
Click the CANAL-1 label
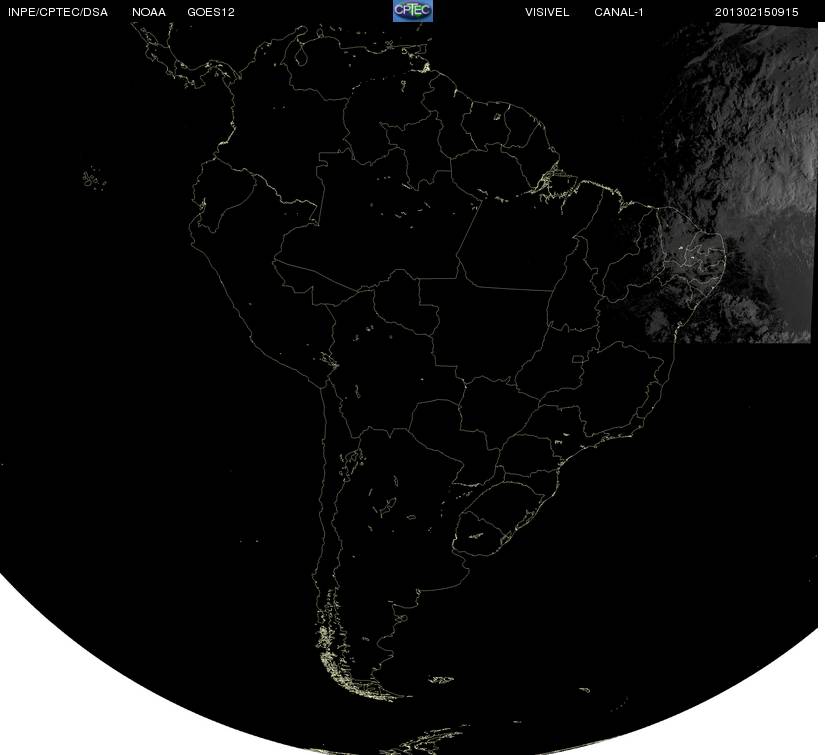coord(619,12)
